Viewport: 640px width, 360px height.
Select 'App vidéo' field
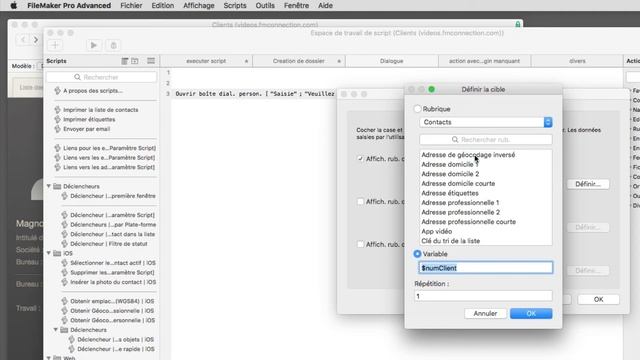(486, 231)
